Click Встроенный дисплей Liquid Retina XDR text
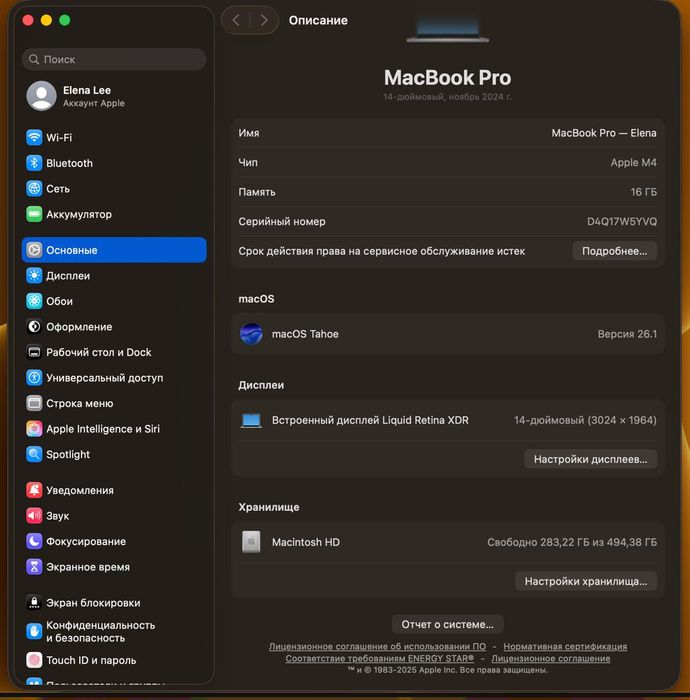Viewport: 690px width, 700px height. coord(370,420)
